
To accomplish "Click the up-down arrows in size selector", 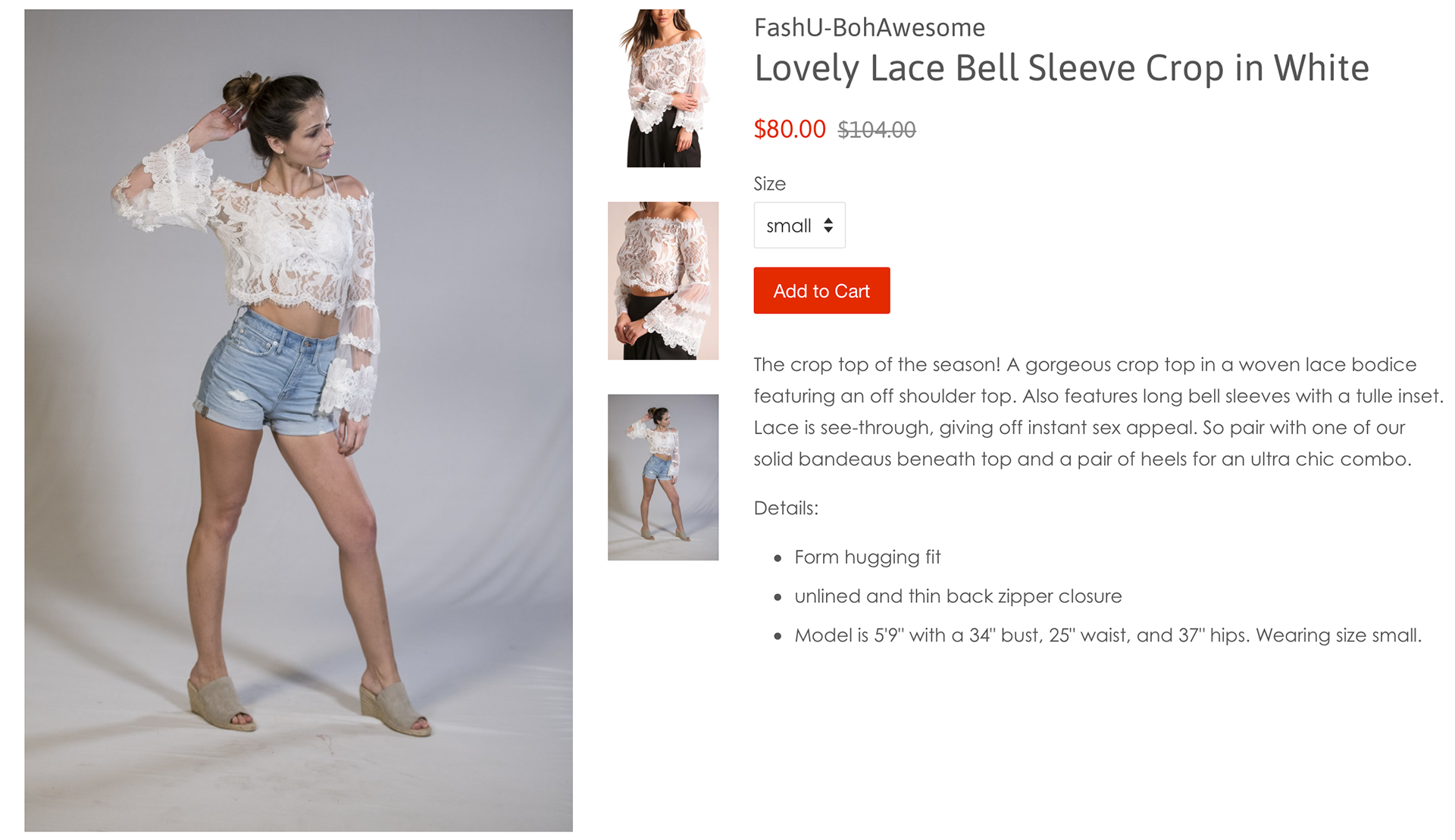I will (x=828, y=226).
